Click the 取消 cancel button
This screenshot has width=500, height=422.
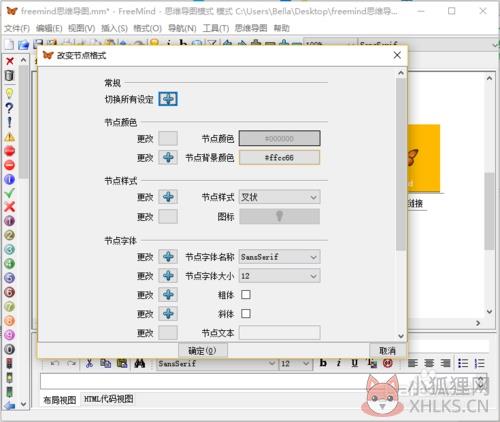pos(387,350)
